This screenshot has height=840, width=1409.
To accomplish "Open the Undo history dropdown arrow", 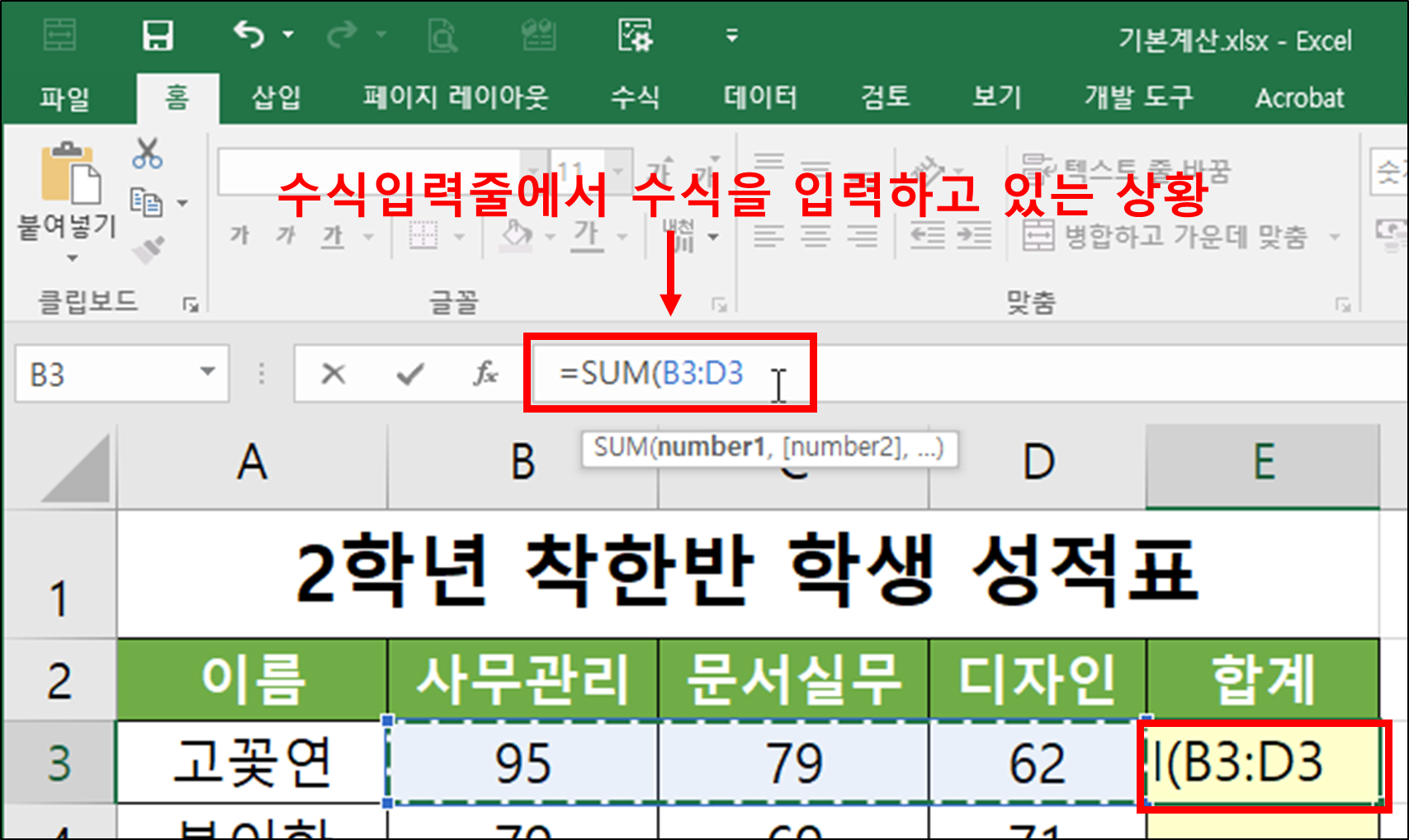I will pyautogui.click(x=288, y=35).
